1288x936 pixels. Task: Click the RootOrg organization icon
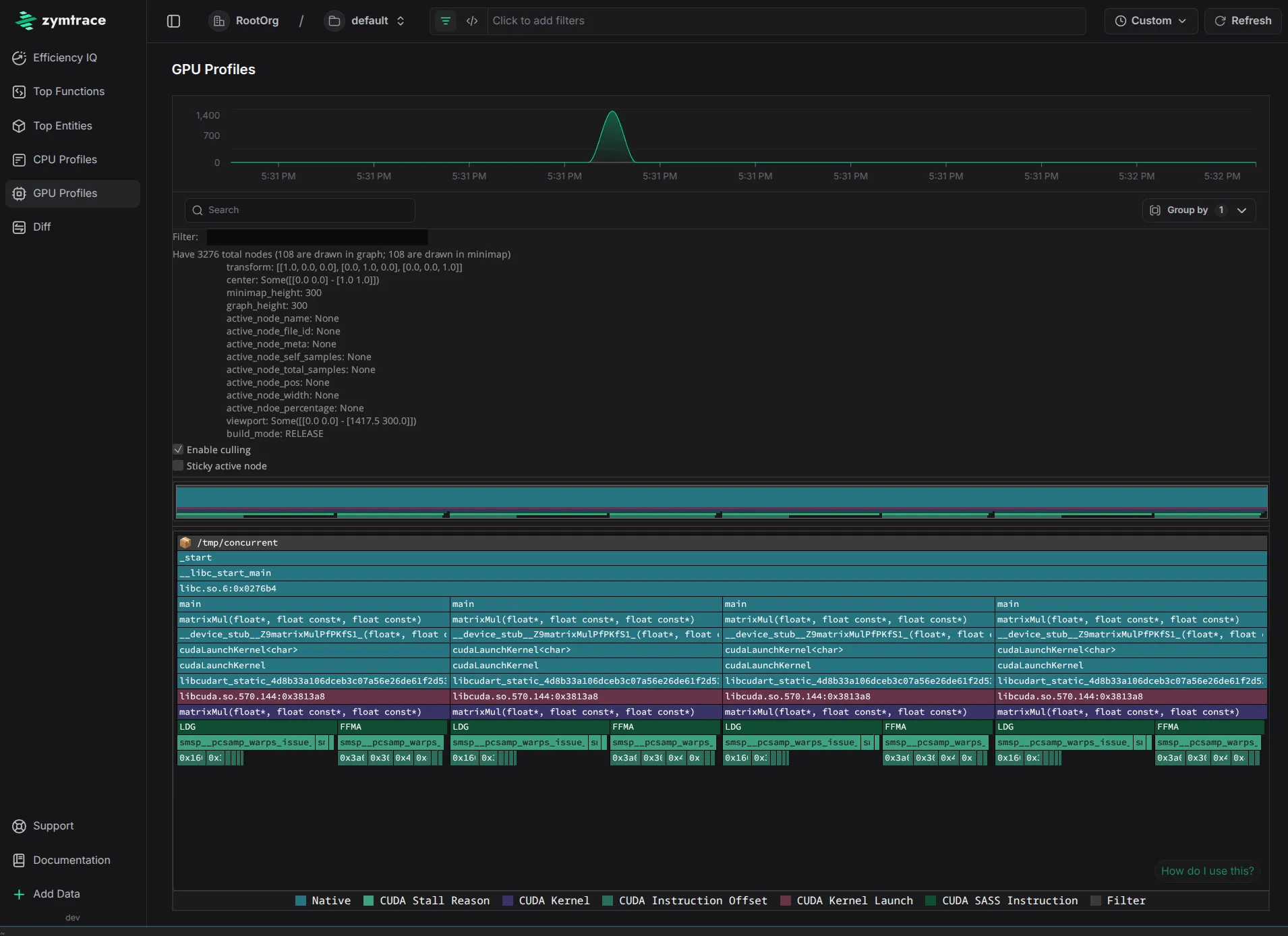[x=219, y=21]
